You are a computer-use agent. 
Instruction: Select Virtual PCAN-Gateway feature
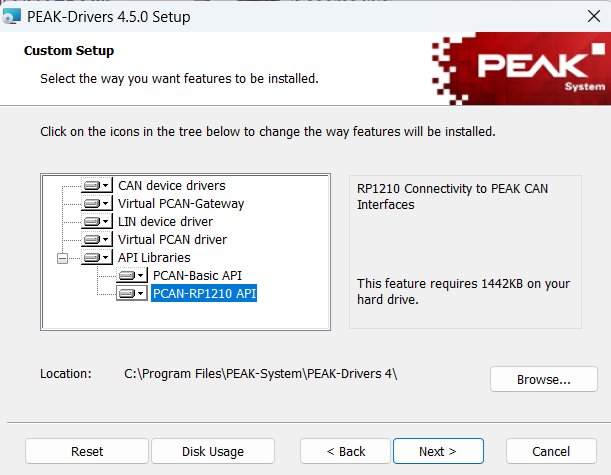181,203
